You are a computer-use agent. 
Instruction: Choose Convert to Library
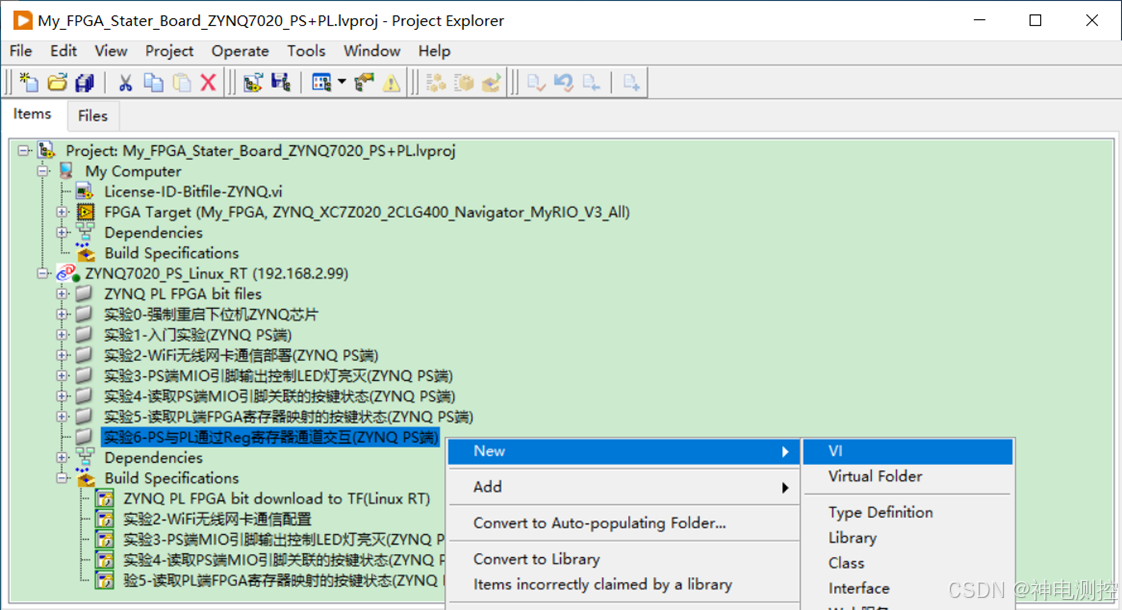click(x=623, y=558)
